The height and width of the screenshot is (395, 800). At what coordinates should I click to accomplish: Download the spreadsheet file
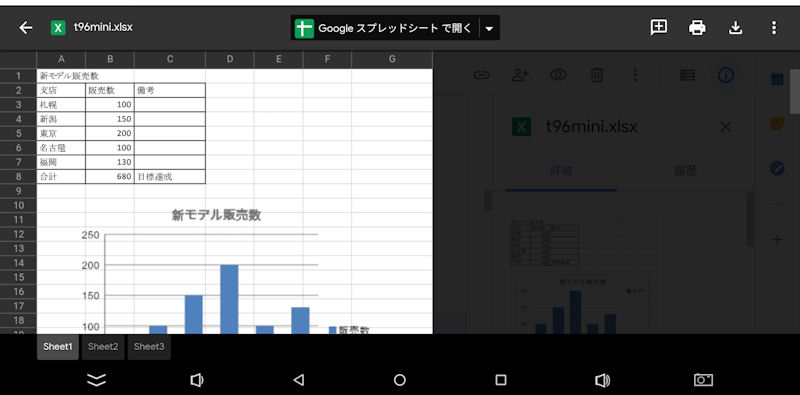point(735,28)
